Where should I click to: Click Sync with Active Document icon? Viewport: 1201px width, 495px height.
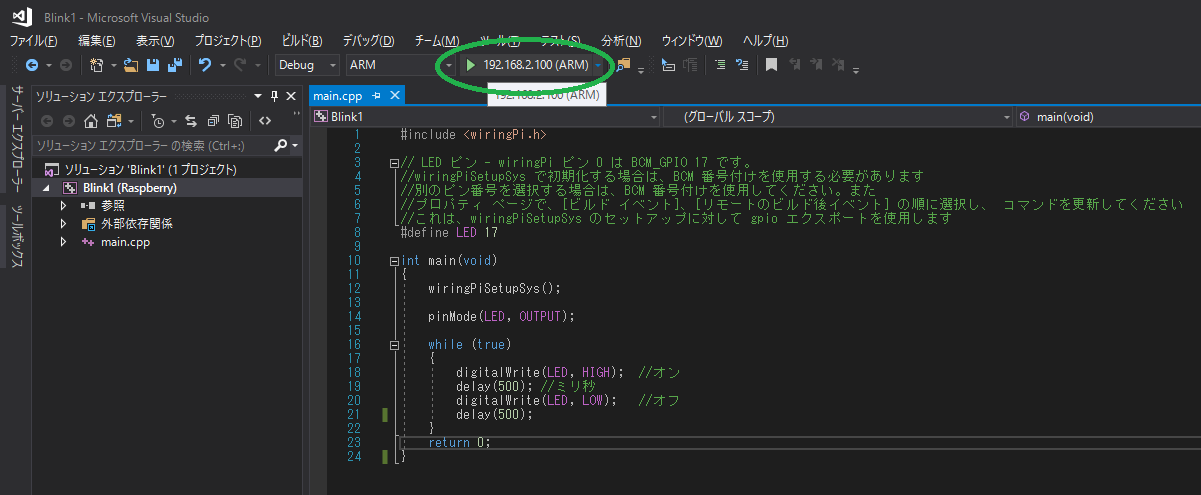[x=190, y=121]
